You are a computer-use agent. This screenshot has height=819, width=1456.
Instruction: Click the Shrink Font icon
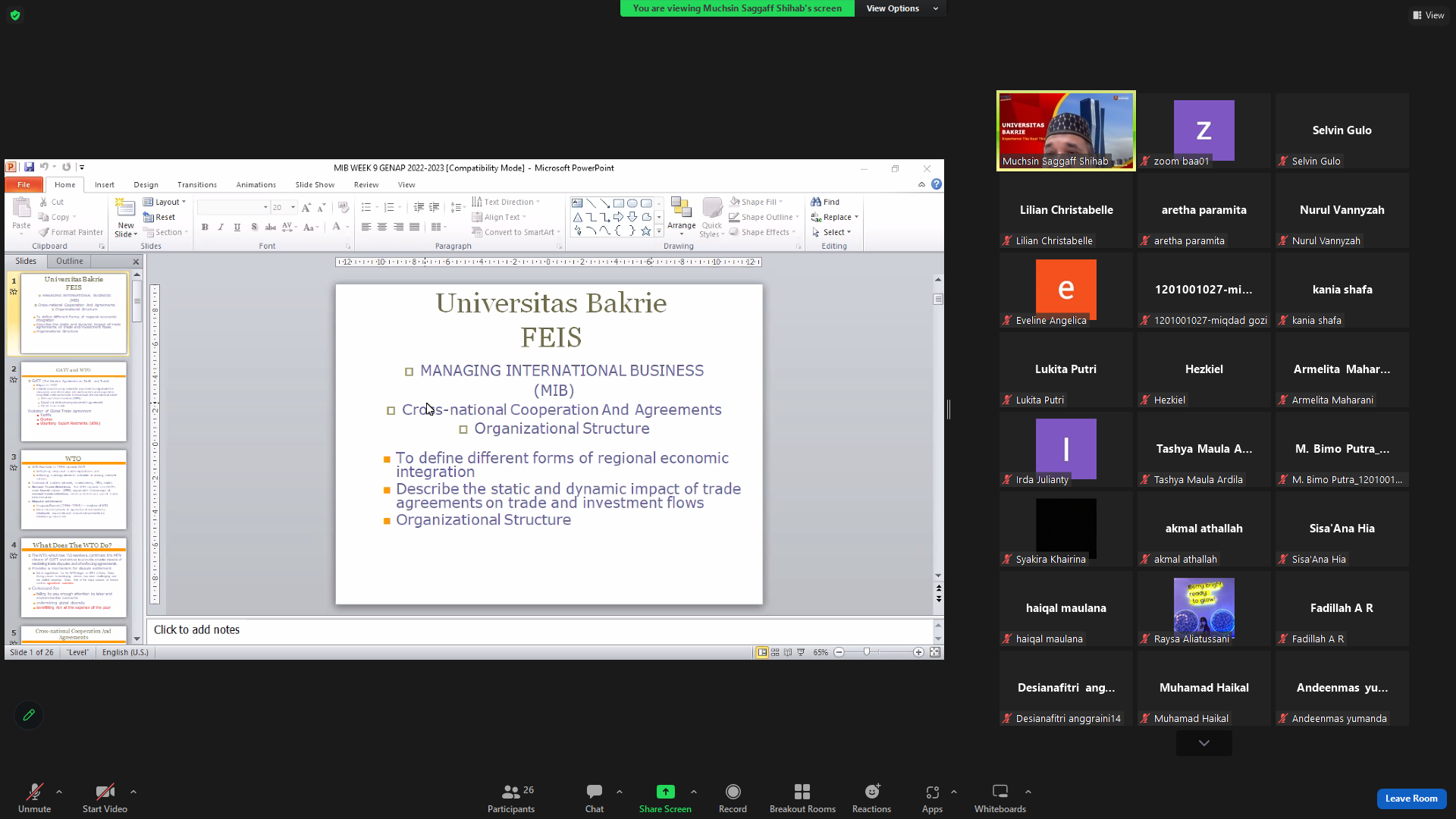[322, 207]
